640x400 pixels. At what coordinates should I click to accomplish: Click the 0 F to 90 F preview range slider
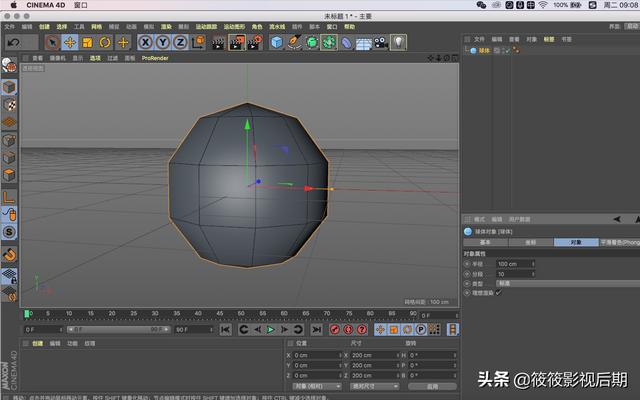coord(118,329)
